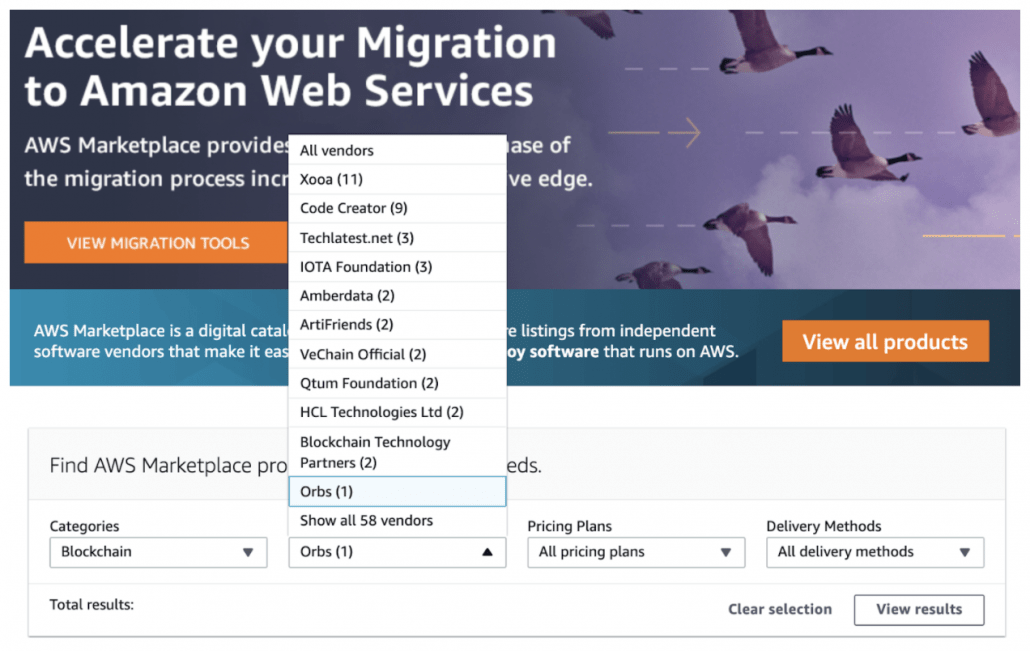Image resolution: width=1030 pixels, height=651 pixels.
Task: Click the Delivery Methods dropdown arrow
Action: (x=964, y=552)
